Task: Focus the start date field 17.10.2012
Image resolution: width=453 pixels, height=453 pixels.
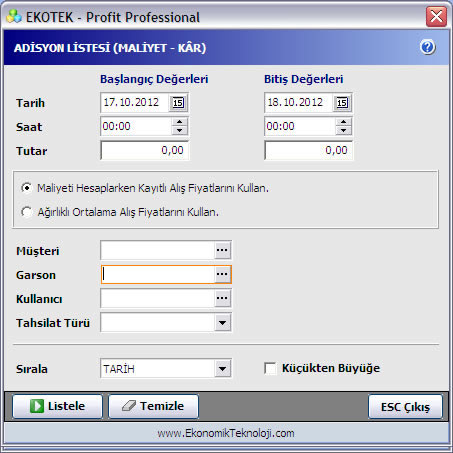Action: [x=135, y=102]
